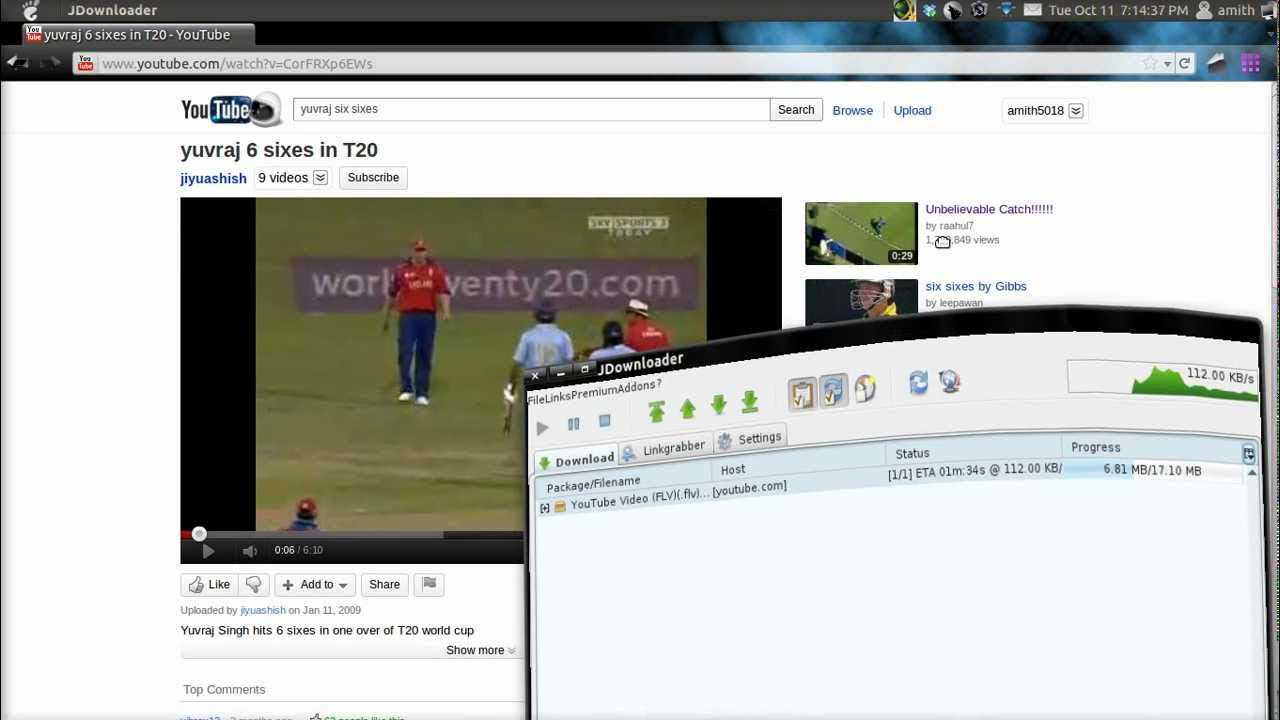
Task: Click the YouTube Search button
Action: [x=796, y=110]
